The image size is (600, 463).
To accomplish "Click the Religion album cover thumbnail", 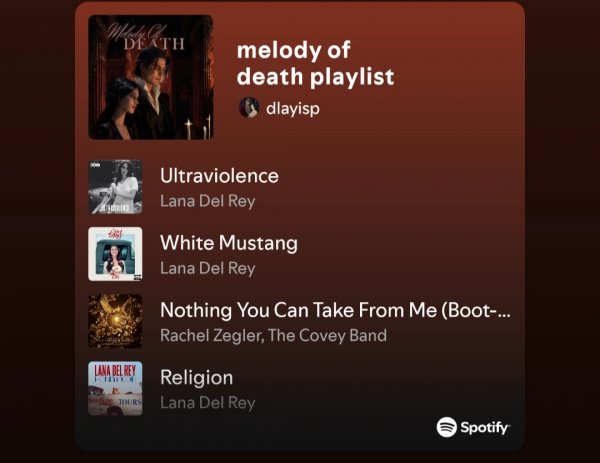I will coord(115,388).
